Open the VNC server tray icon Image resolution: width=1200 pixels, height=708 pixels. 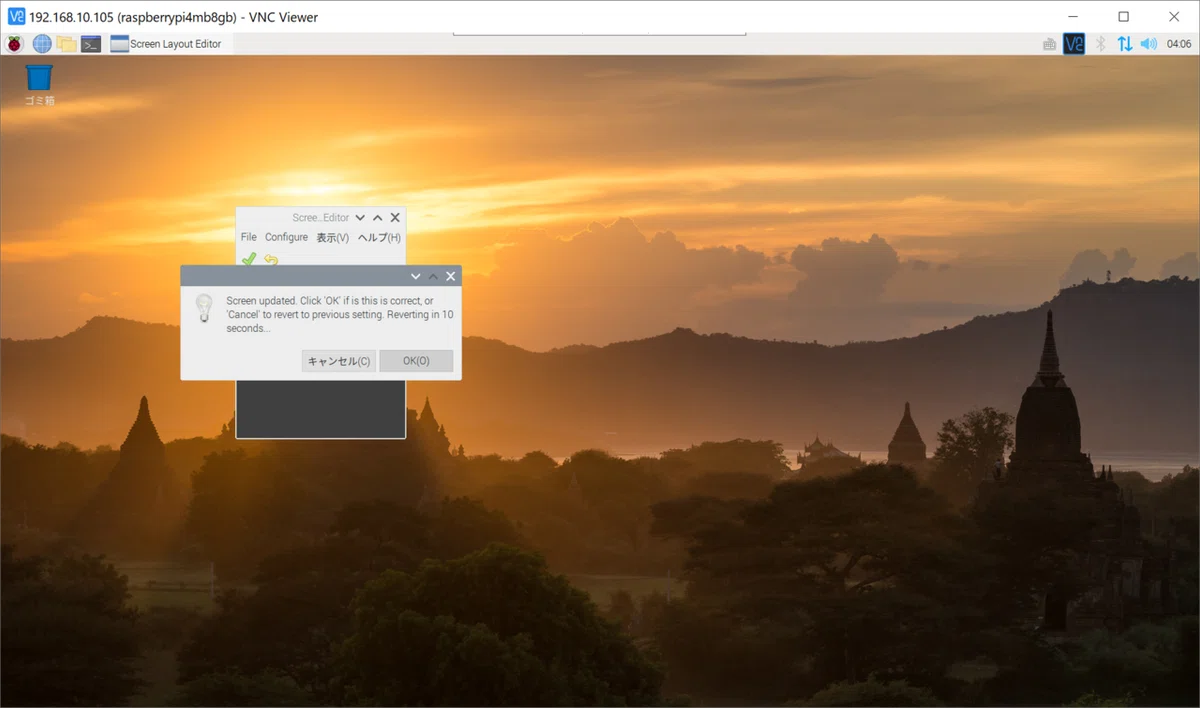coord(1074,44)
